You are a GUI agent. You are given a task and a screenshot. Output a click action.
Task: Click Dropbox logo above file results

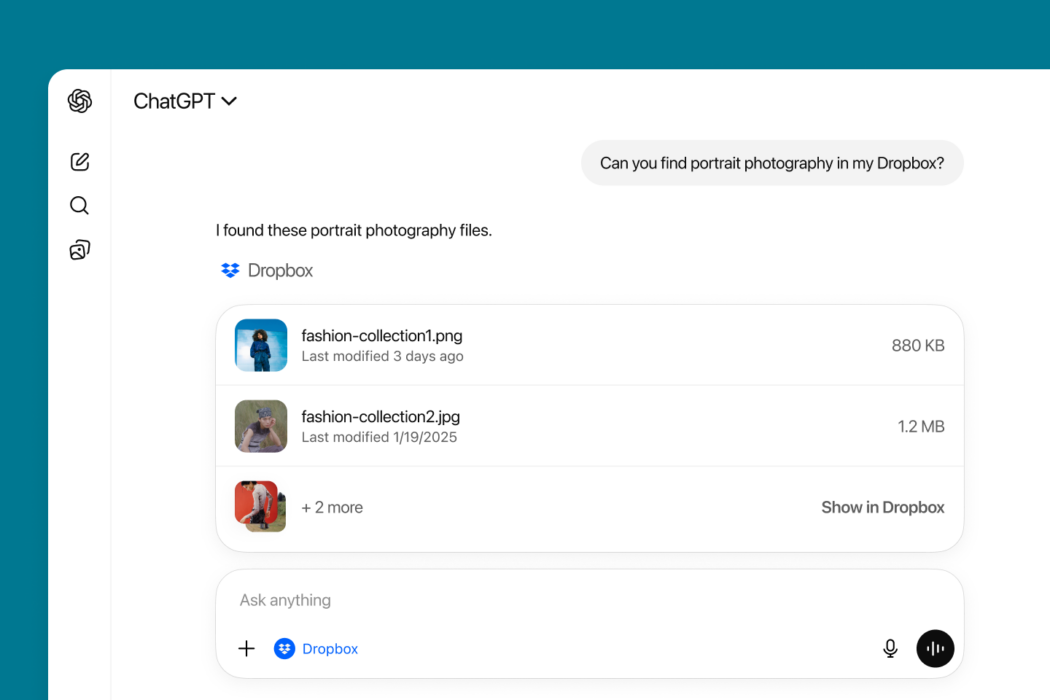click(230, 271)
